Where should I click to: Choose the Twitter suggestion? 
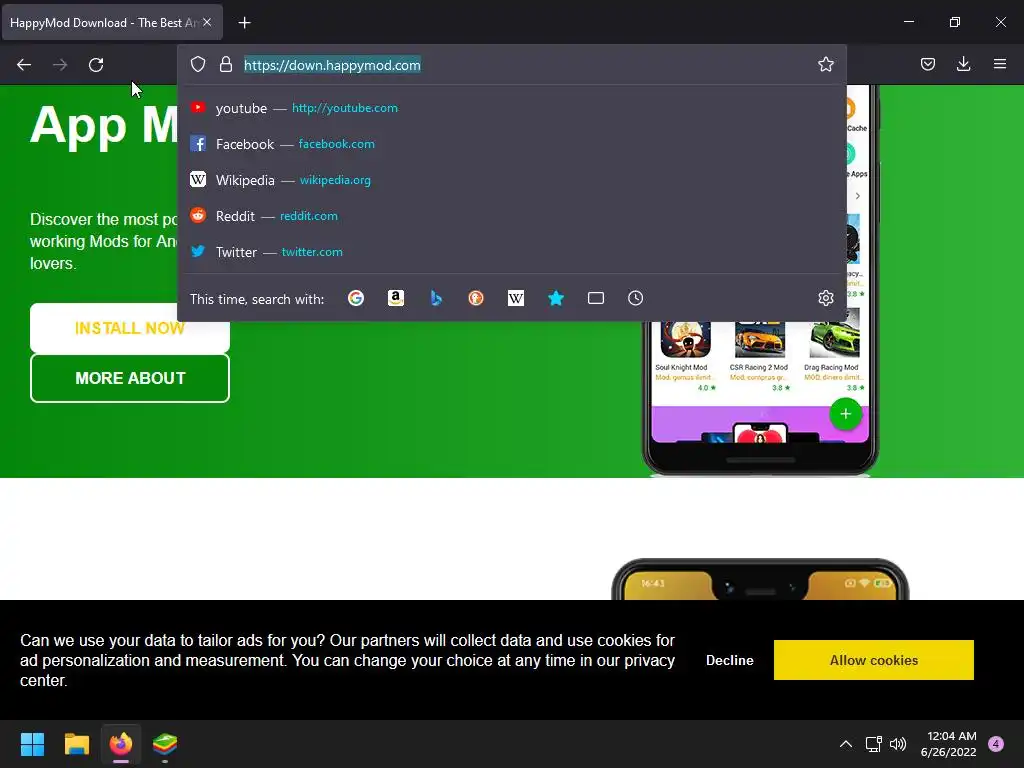(512, 251)
